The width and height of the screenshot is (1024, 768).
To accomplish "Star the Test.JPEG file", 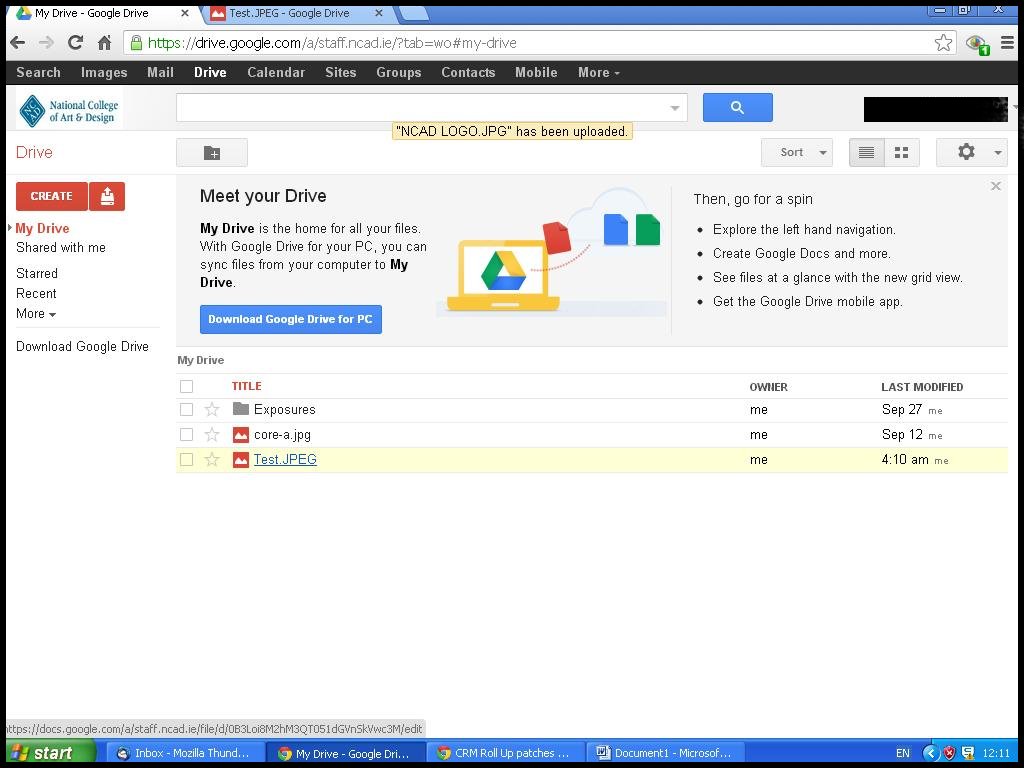I will click(212, 460).
